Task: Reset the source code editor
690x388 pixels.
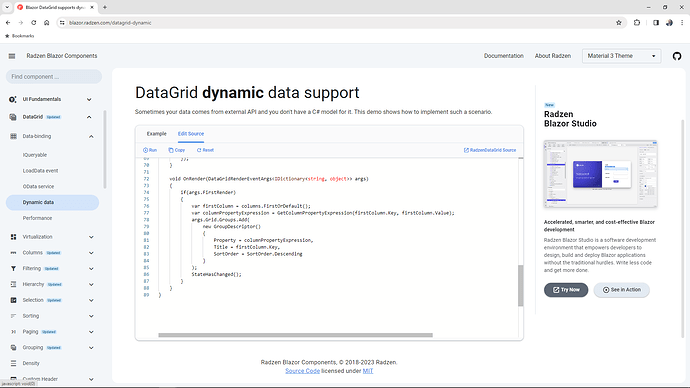Action: 205,150
